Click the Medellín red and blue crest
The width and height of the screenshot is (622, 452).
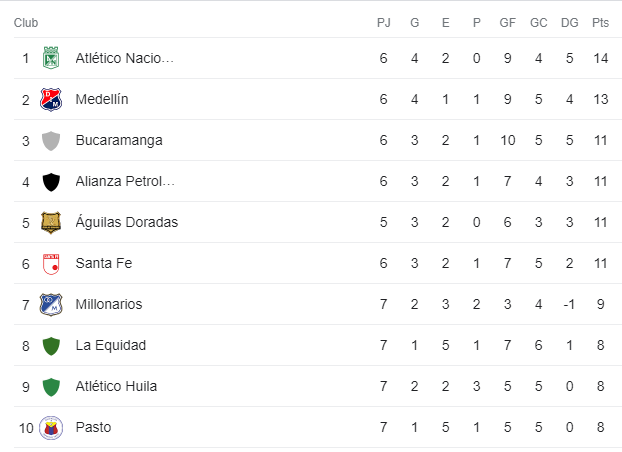pyautogui.click(x=51, y=99)
